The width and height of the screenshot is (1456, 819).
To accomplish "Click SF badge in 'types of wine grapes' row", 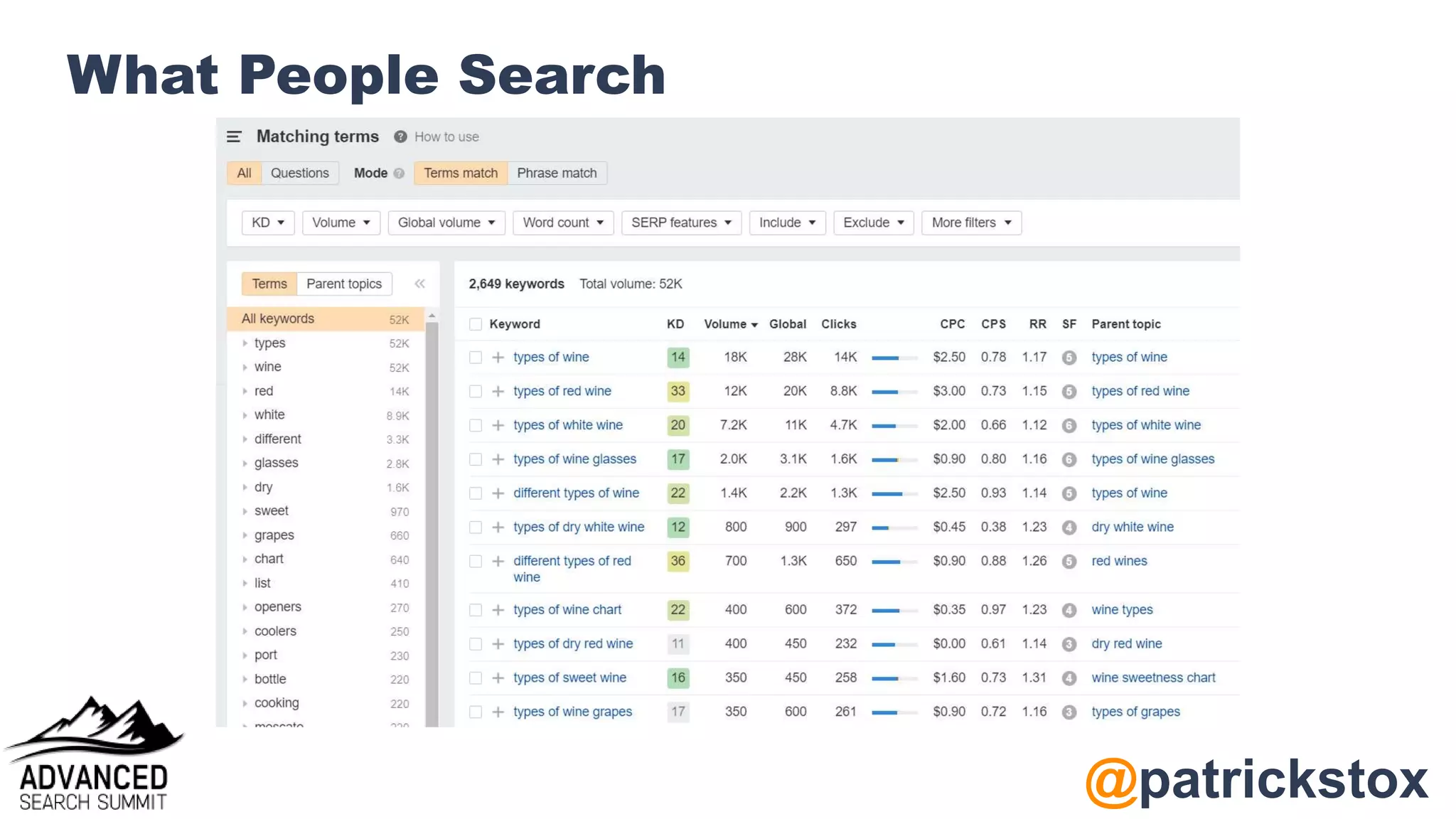I will 1069,712.
